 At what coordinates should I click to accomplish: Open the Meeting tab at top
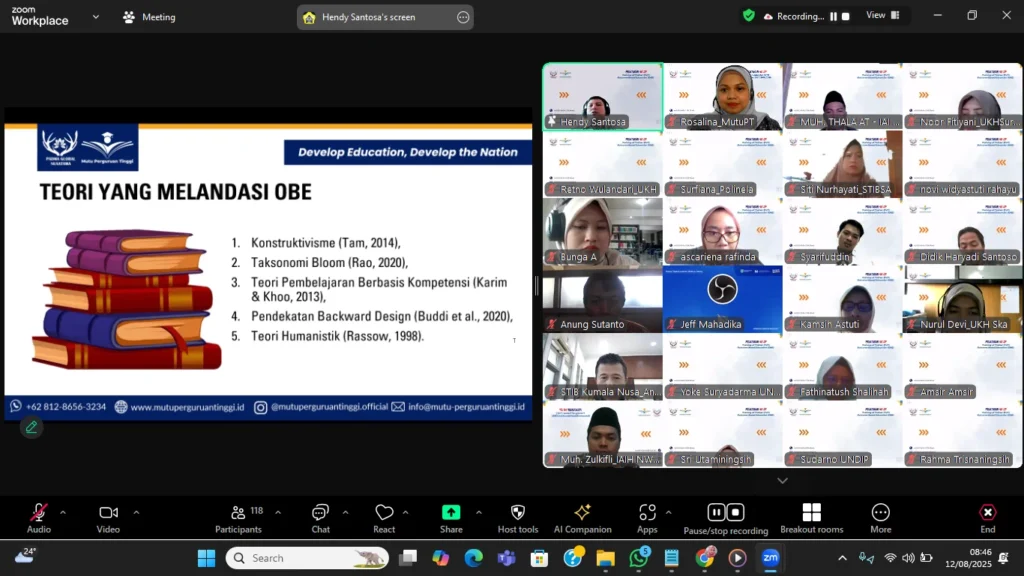coord(149,17)
